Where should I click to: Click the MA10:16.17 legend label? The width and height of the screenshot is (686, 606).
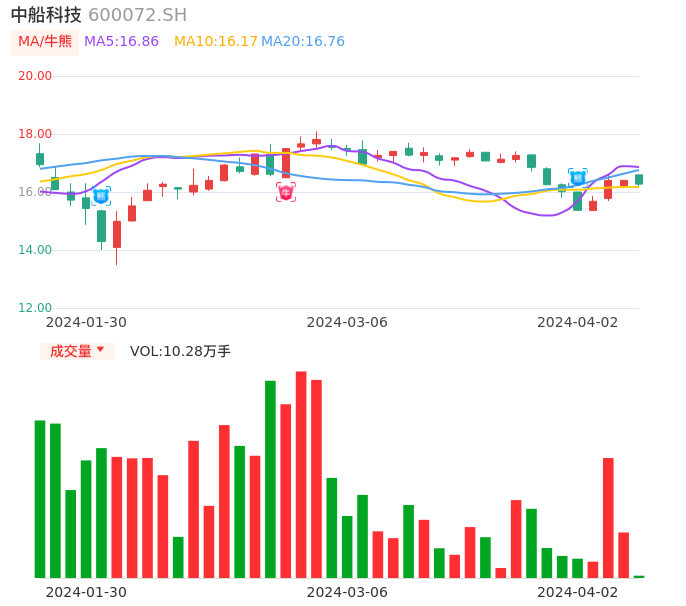coord(216,42)
